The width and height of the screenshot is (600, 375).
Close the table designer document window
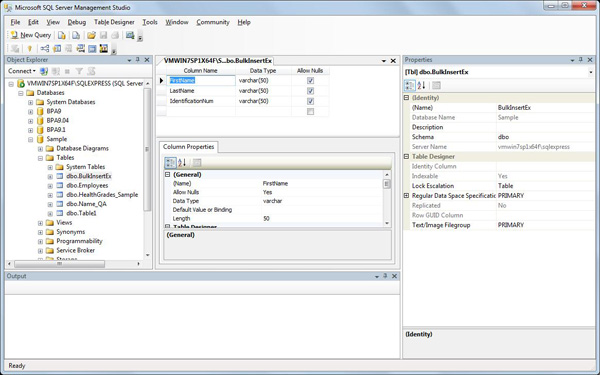pyautogui.click(x=393, y=61)
